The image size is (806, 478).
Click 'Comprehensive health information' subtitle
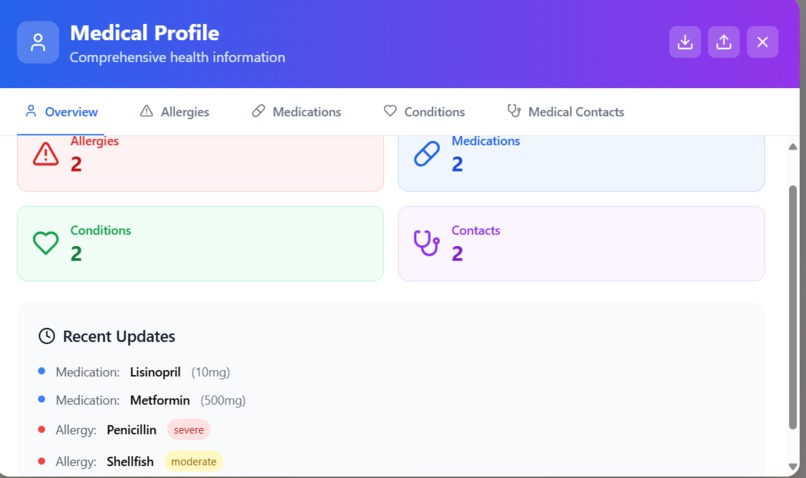point(177,57)
